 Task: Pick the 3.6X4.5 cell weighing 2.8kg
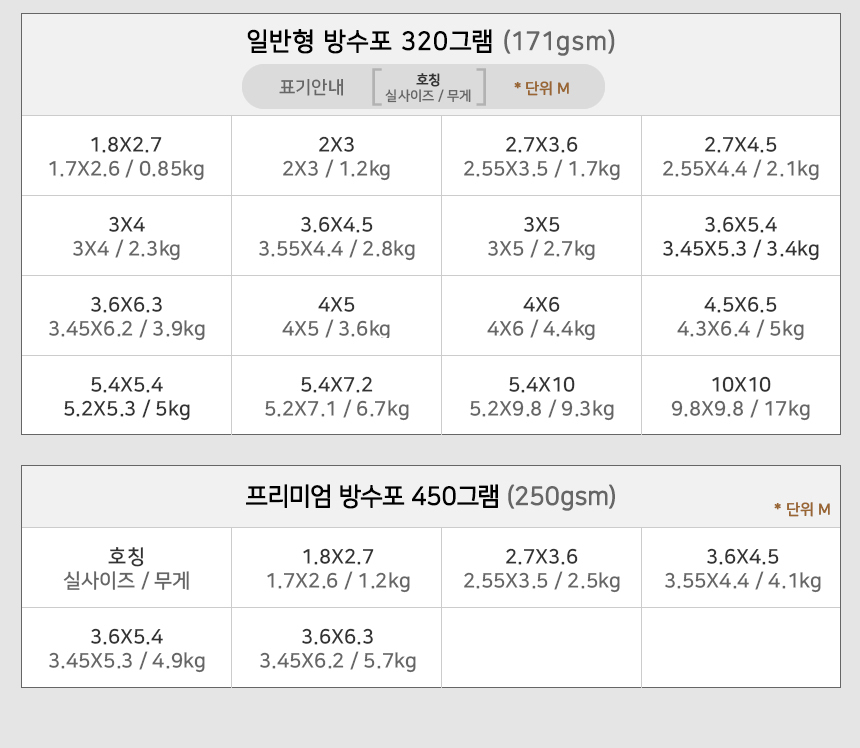[x=336, y=236]
